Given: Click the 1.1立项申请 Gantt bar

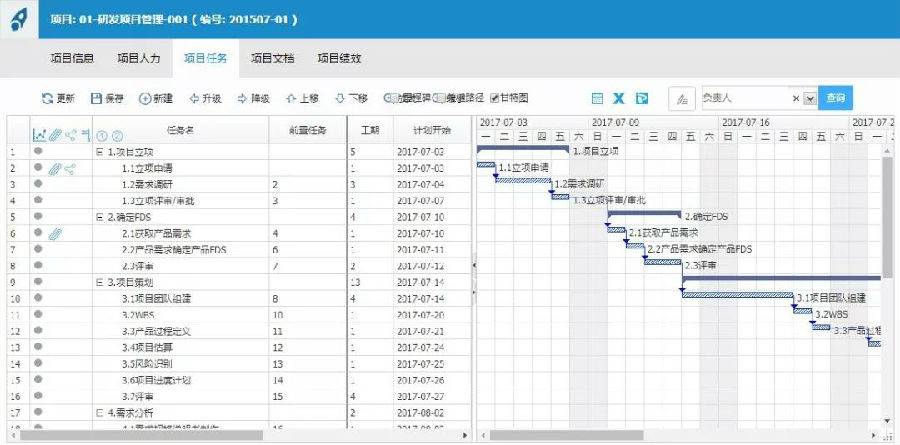Looking at the screenshot, I should (x=486, y=165).
